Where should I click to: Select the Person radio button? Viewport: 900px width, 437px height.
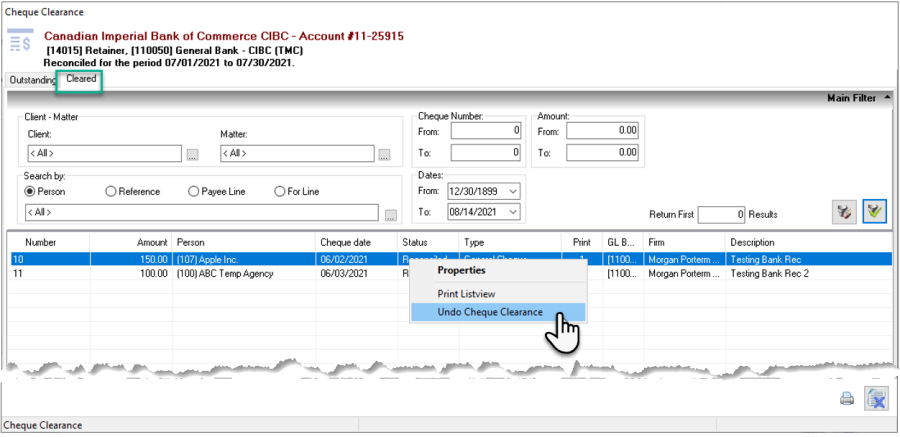pos(47,192)
